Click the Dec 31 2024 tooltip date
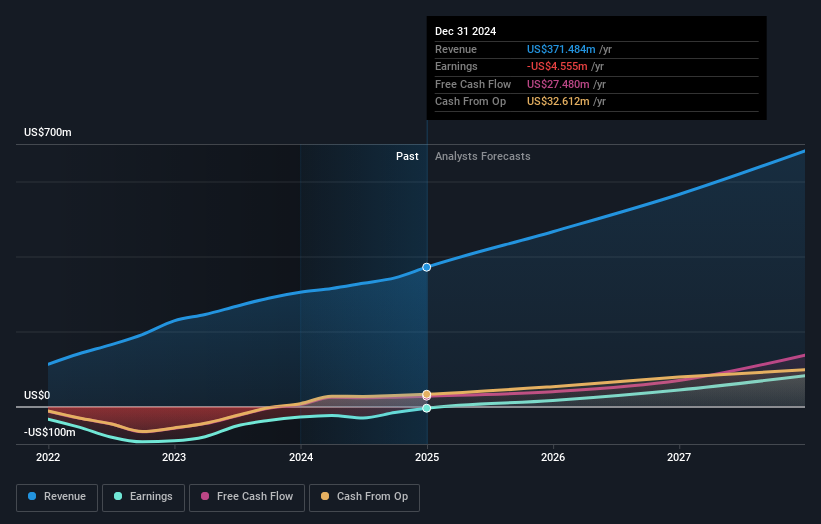Viewport: 821px width, 524px height. (465, 31)
